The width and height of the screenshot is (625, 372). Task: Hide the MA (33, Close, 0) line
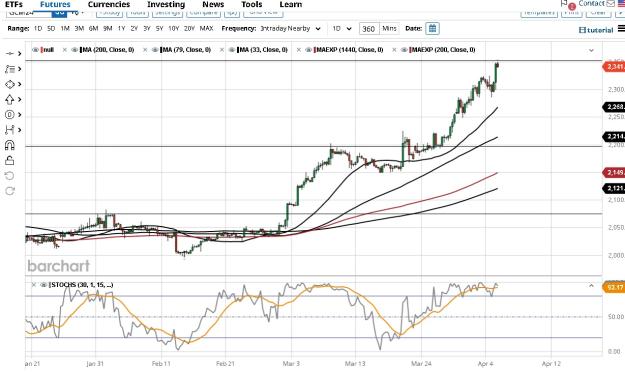pos(232,50)
